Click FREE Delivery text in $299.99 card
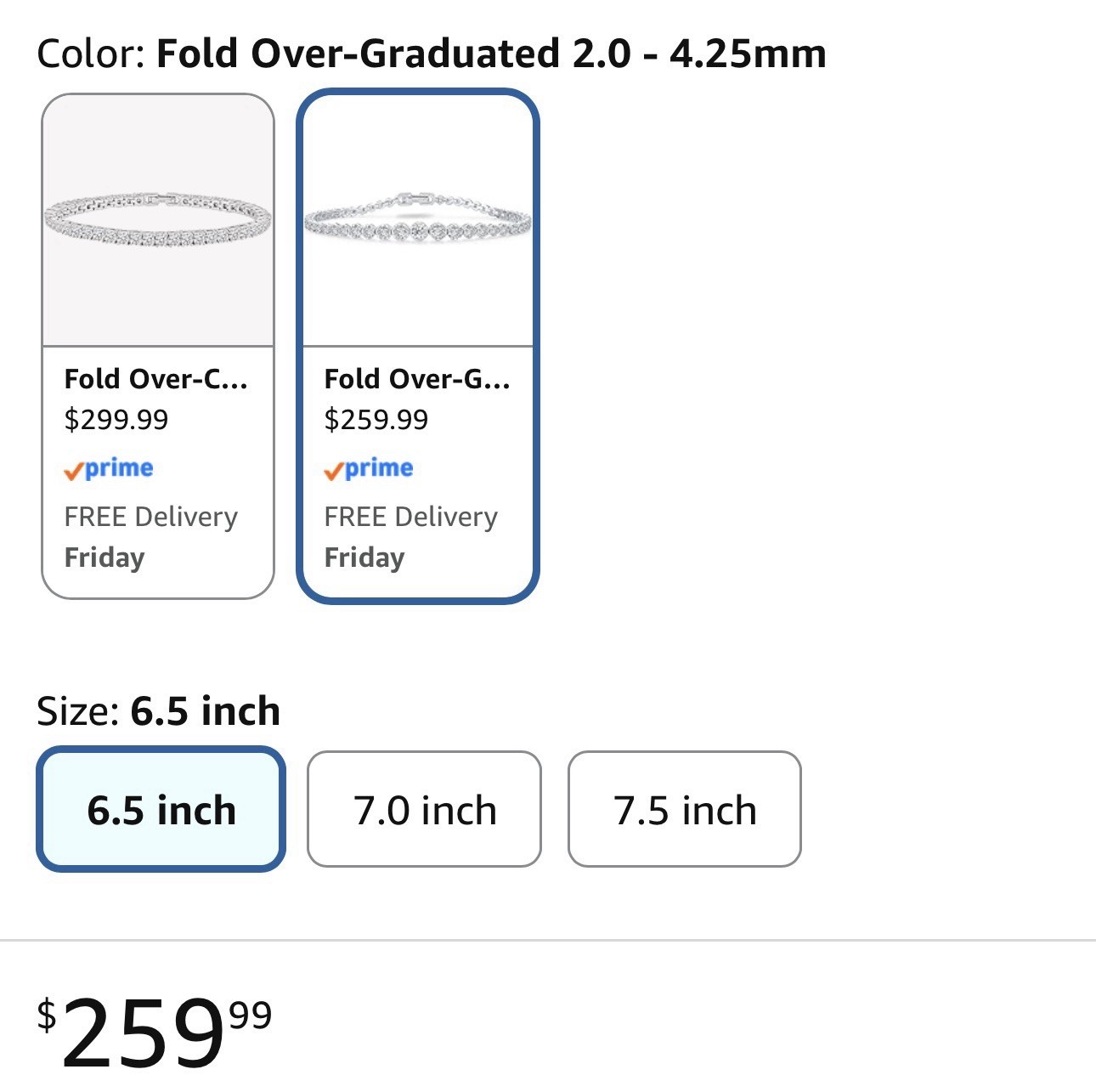 (x=151, y=517)
